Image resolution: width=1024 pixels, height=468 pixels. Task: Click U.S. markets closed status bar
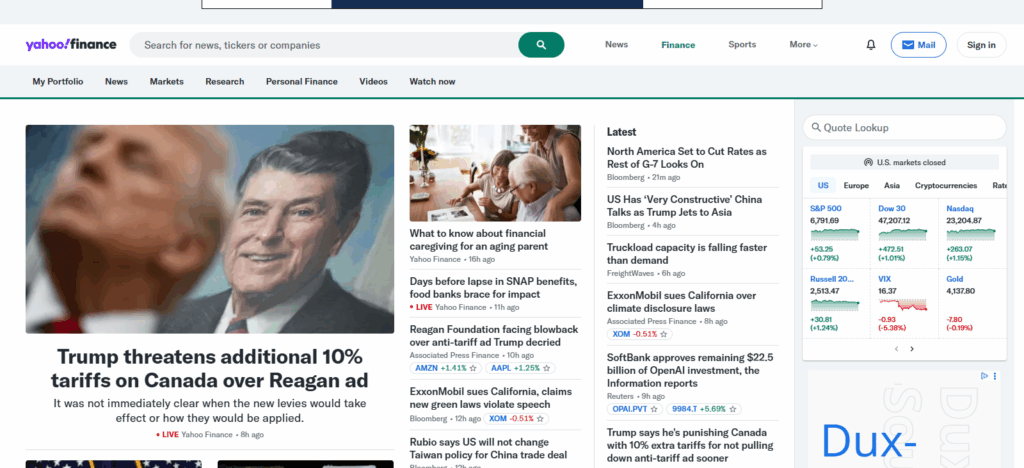tap(904, 162)
